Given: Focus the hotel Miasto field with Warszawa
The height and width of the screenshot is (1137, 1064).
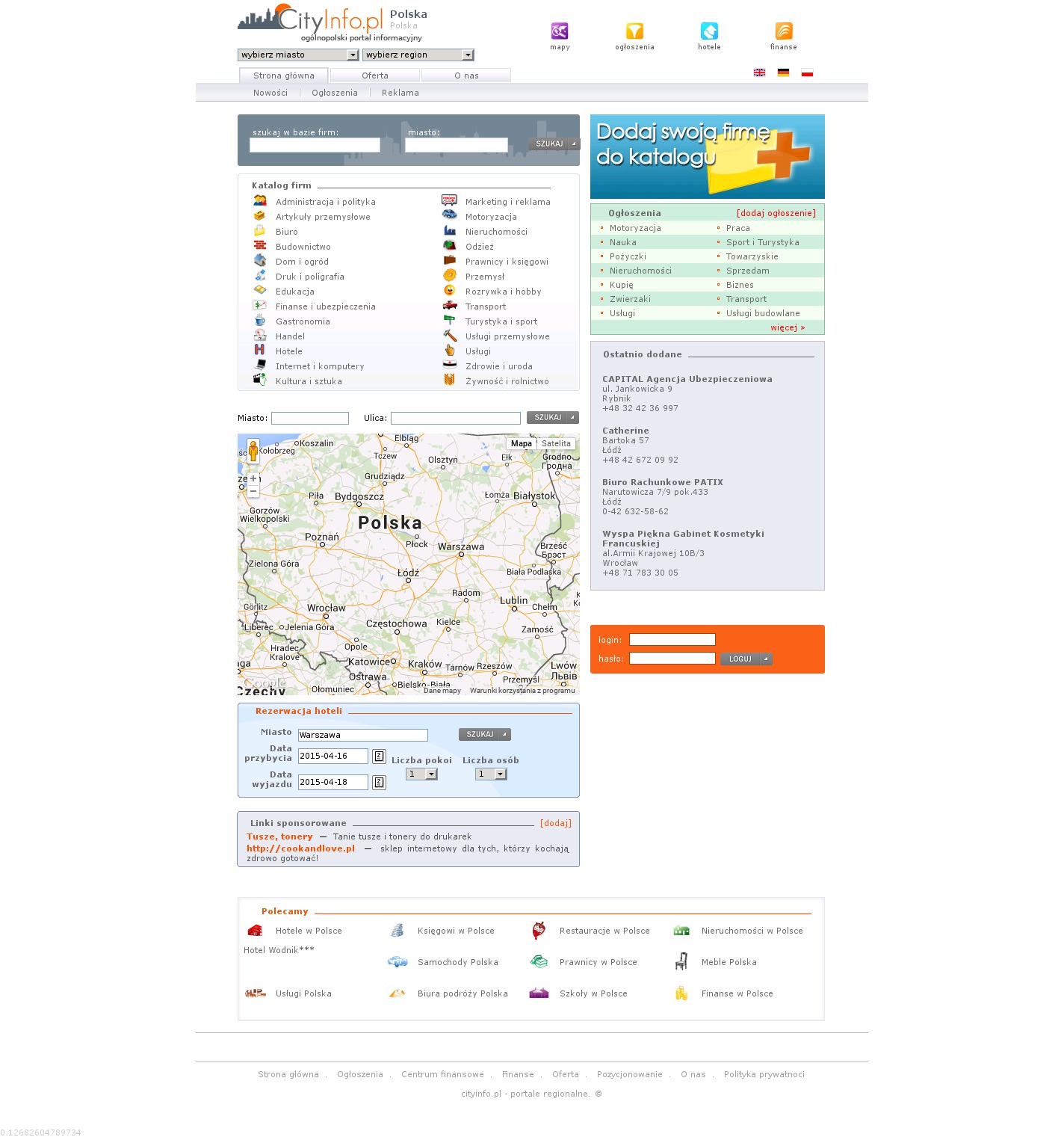Looking at the screenshot, I should (363, 735).
